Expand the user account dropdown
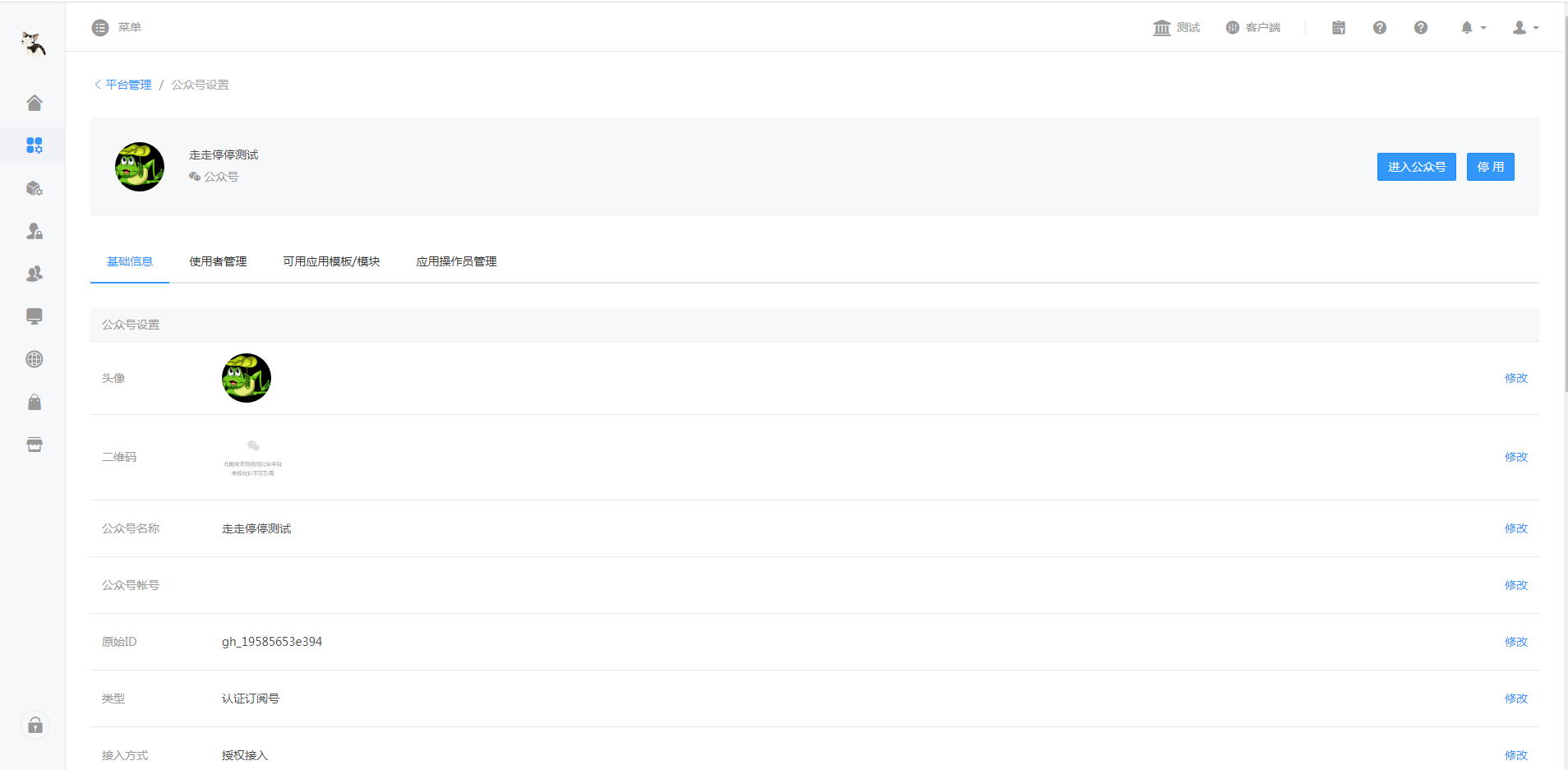Viewport: 1568px width, 770px height. pos(1525,27)
